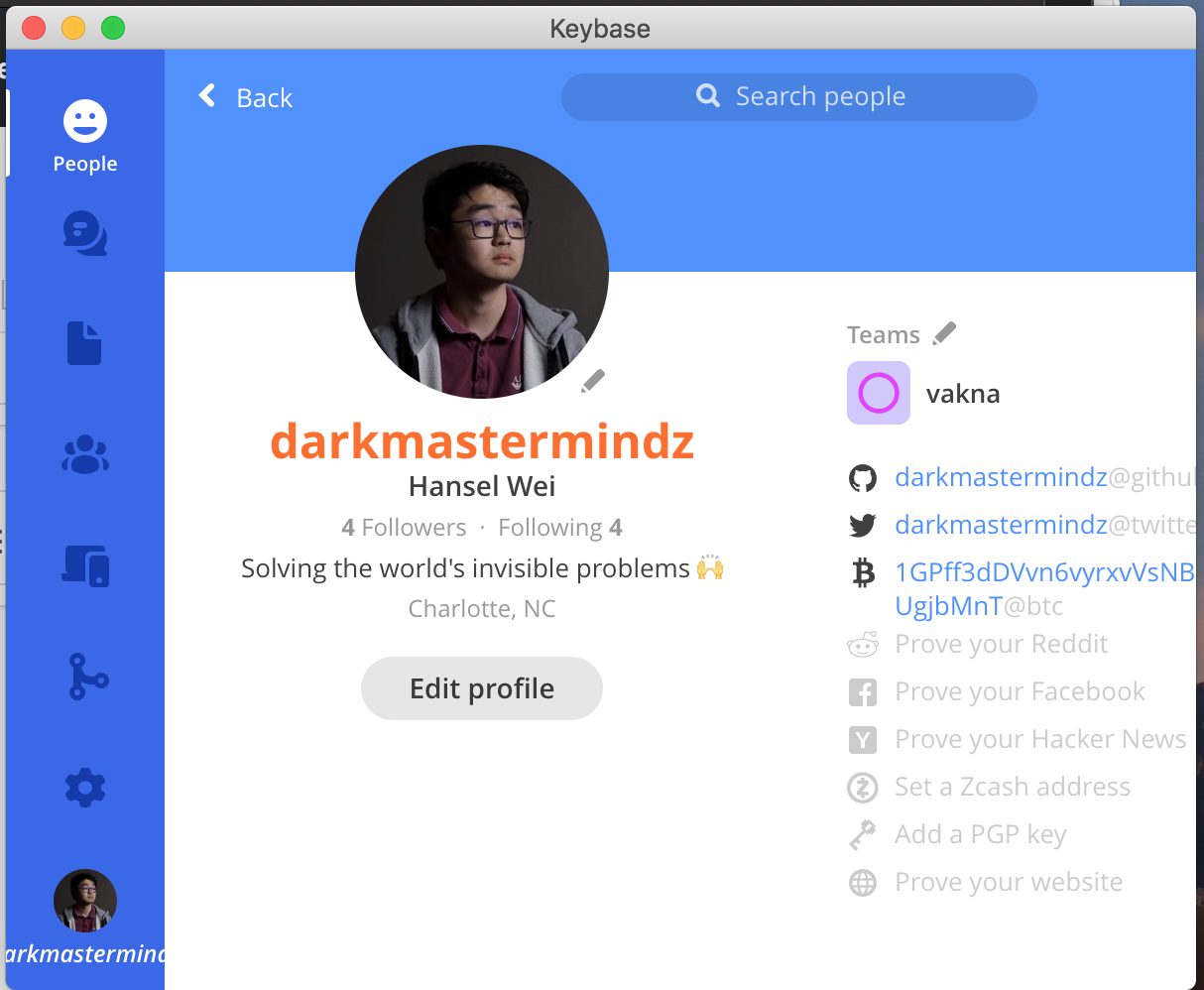
Task: Open the 4 Followers list
Action: click(404, 527)
